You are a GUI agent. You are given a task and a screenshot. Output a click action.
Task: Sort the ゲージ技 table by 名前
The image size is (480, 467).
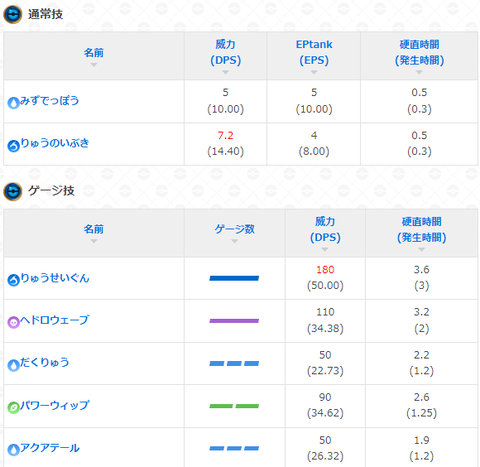pyautogui.click(x=94, y=233)
